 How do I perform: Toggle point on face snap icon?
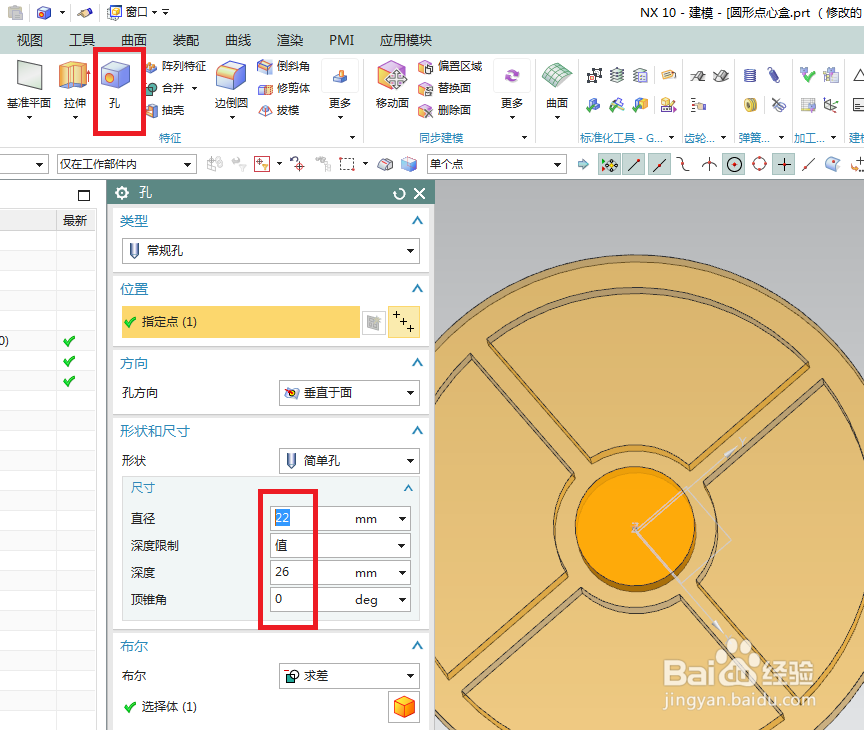[833, 164]
